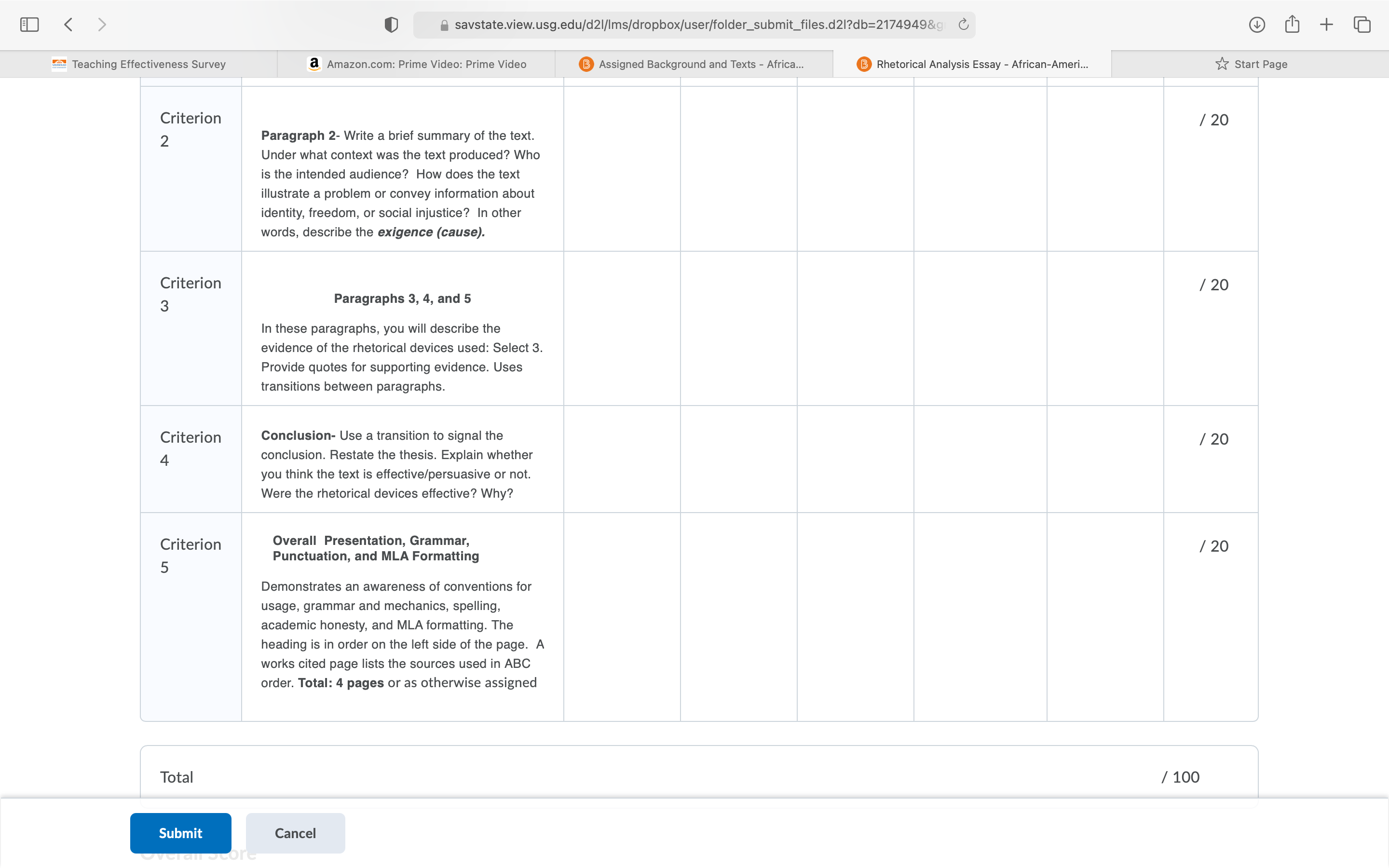Click the / 20 score for Criterion 4
Image resolution: width=1389 pixels, height=868 pixels.
click(1214, 439)
